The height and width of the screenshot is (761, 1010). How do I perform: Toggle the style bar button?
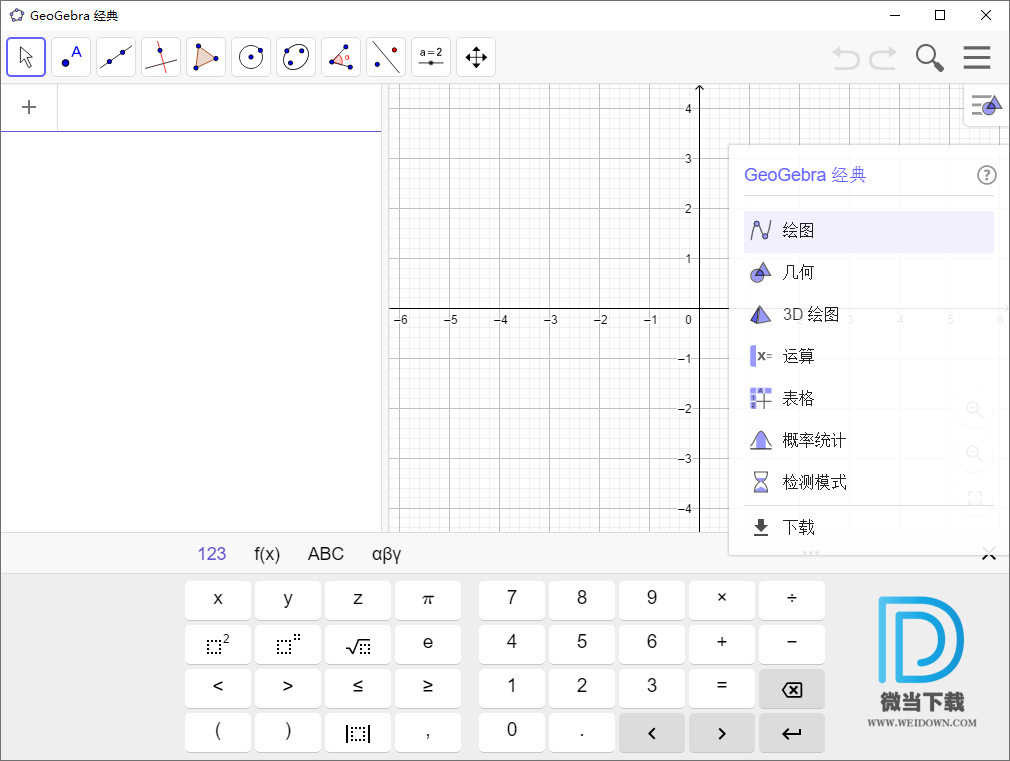click(x=986, y=105)
